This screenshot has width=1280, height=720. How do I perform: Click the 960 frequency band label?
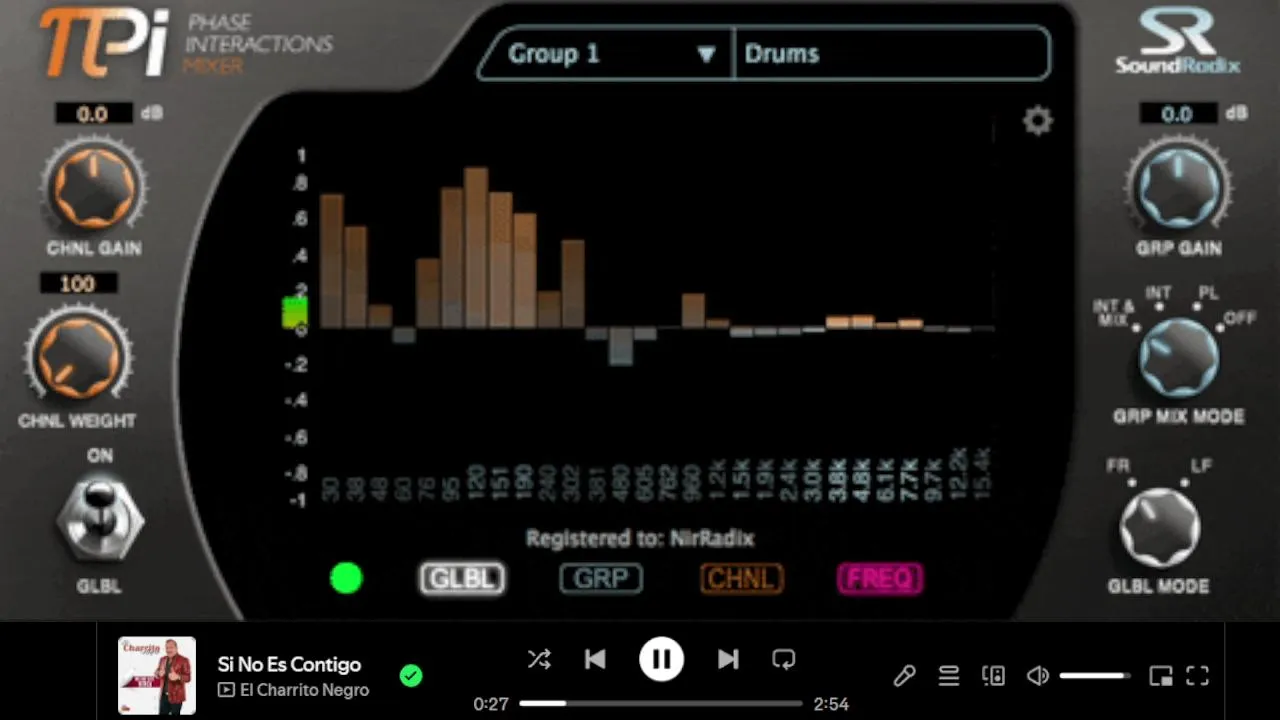[693, 483]
